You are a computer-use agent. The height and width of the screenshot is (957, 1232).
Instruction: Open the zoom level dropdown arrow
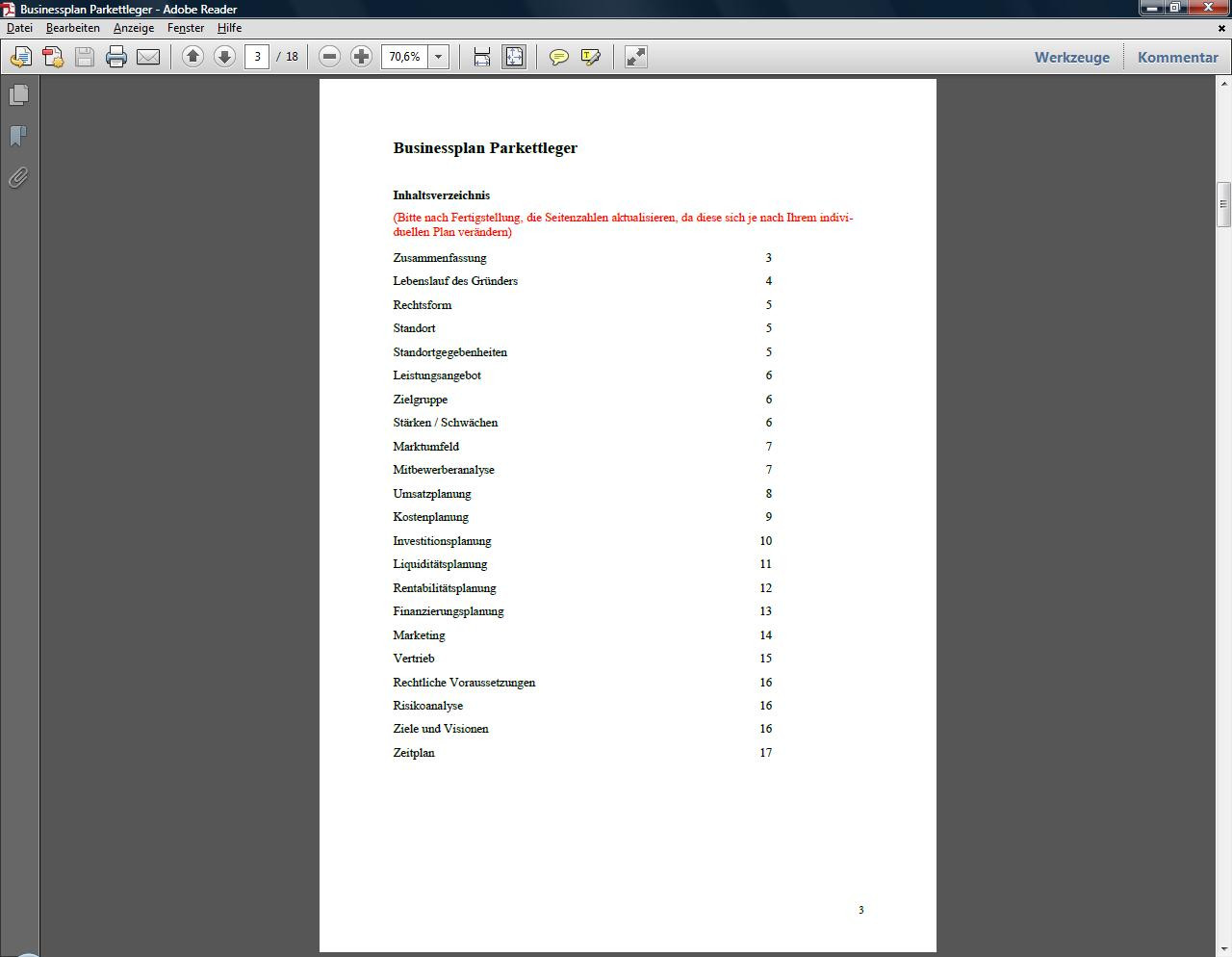tap(438, 57)
